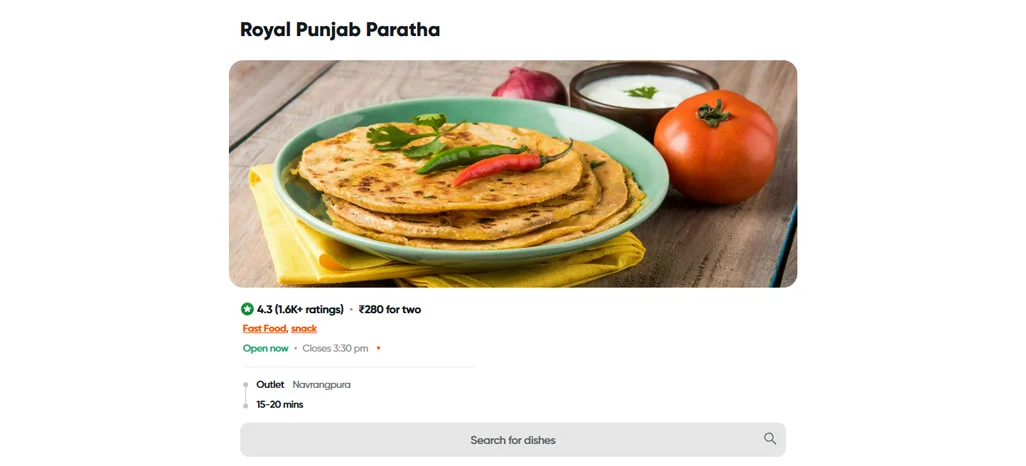The image size is (1026, 466).
Task: Click the outlet timeline dot icon
Action: (245, 385)
